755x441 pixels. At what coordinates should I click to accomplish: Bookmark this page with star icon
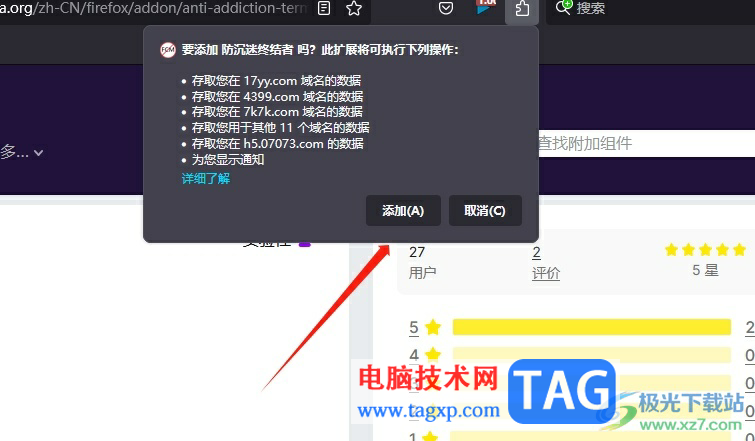point(354,8)
